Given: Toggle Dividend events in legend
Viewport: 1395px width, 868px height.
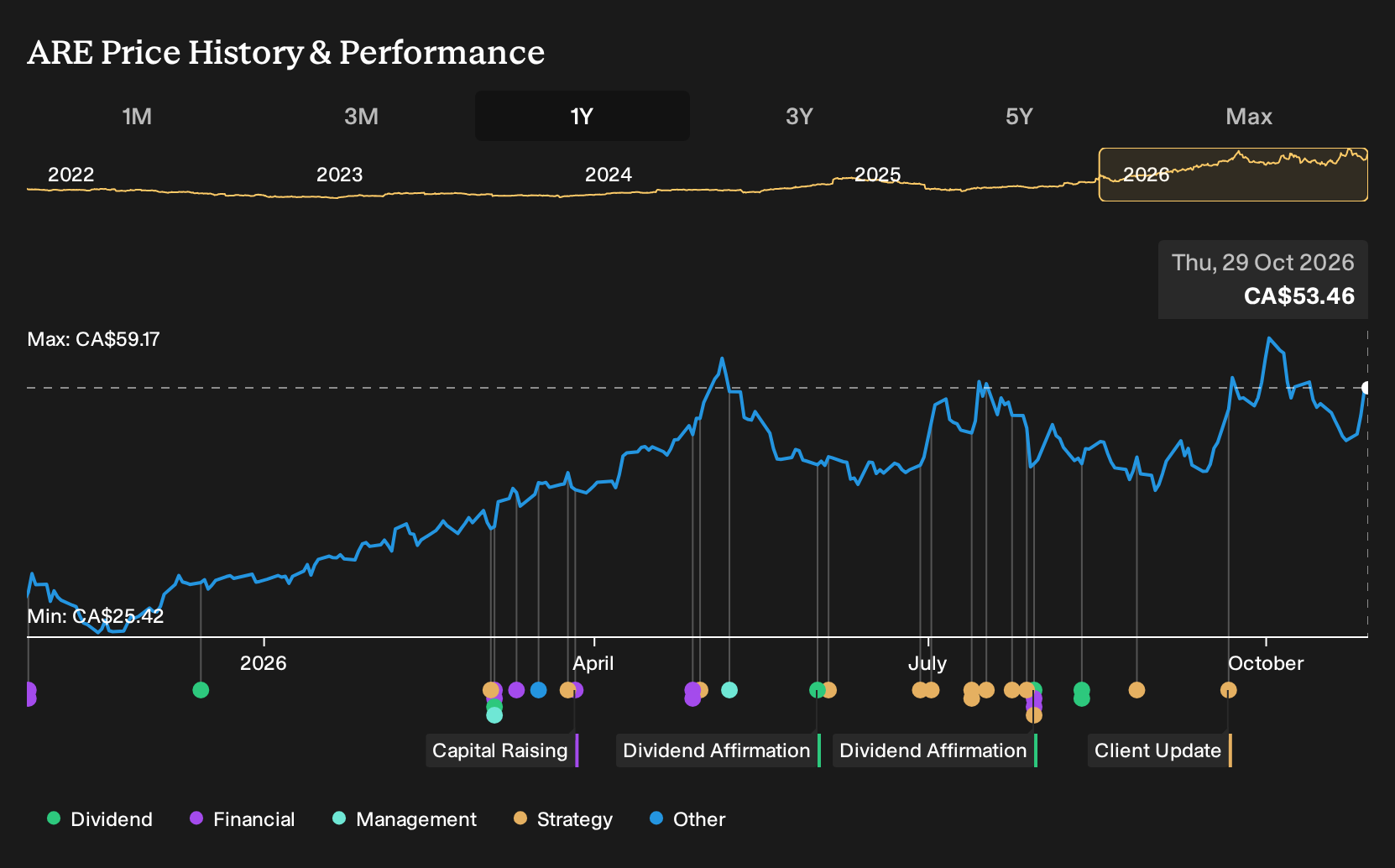Looking at the screenshot, I should pyautogui.click(x=100, y=819).
